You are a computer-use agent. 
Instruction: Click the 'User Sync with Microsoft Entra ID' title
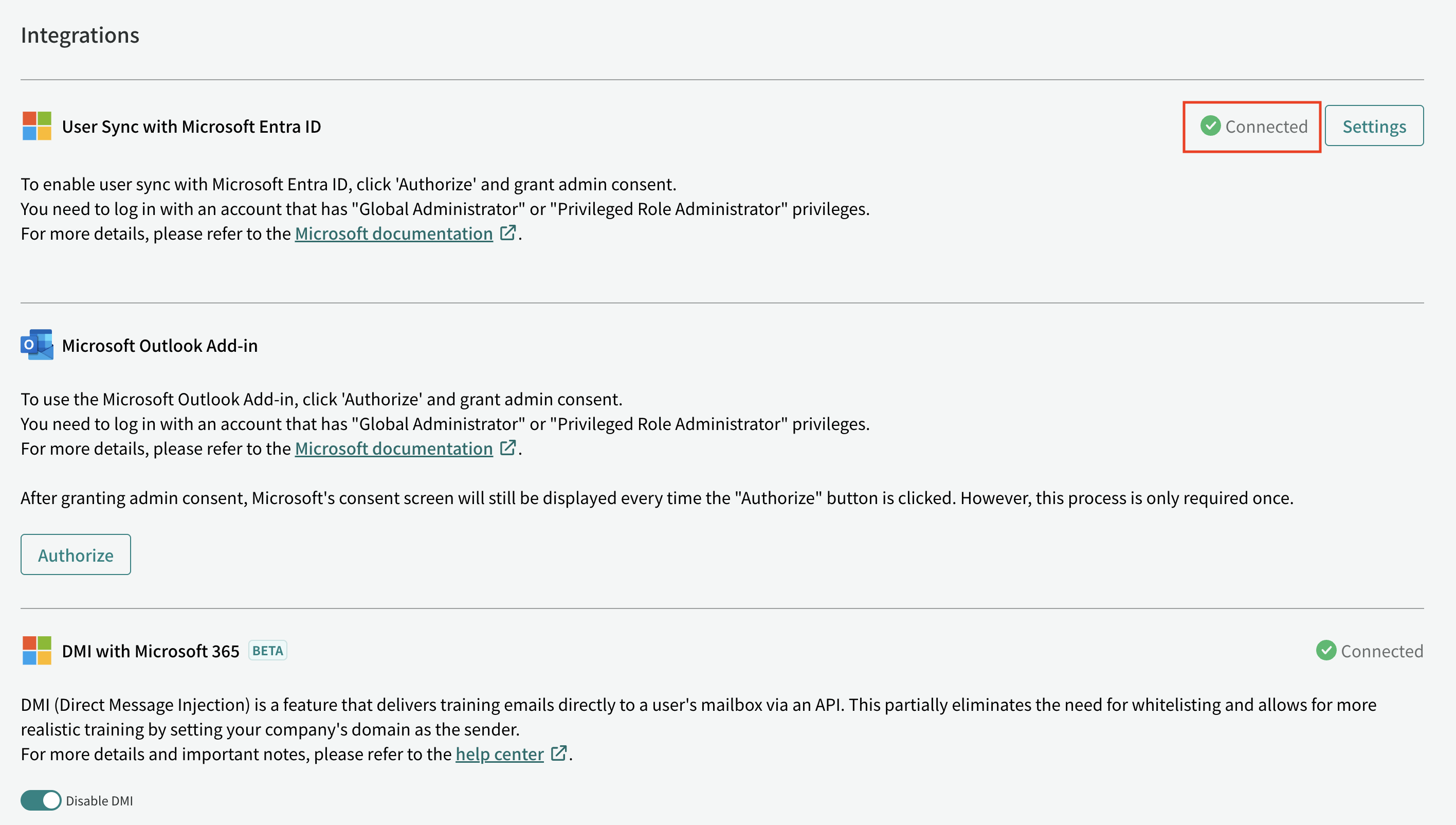(x=191, y=127)
